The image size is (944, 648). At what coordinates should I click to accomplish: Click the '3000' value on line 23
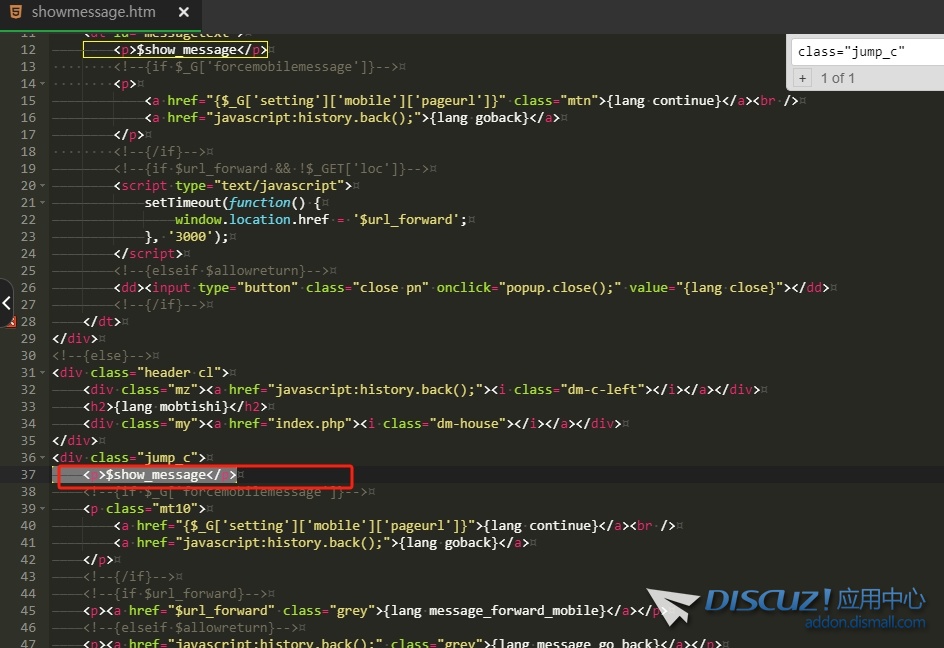click(x=190, y=237)
